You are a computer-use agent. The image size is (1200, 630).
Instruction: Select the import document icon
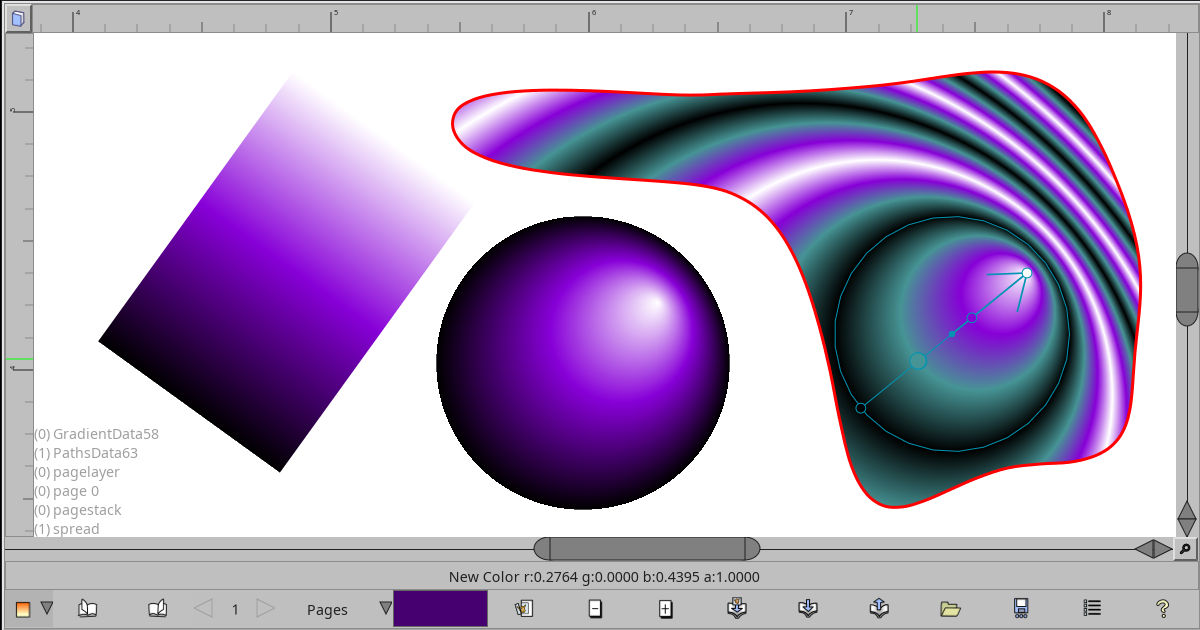click(735, 607)
